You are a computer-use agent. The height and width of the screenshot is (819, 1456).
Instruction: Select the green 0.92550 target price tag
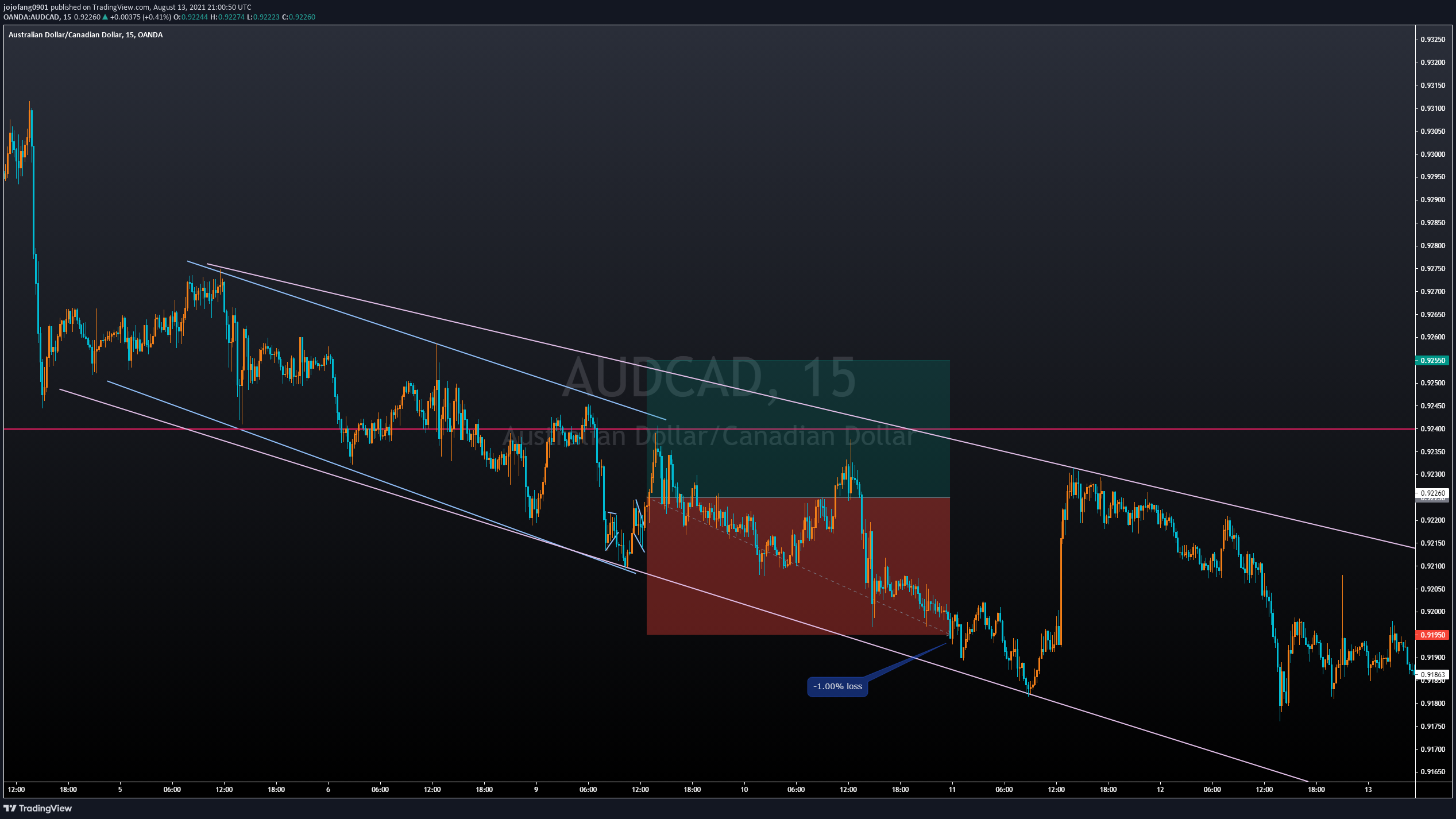[x=1432, y=361]
